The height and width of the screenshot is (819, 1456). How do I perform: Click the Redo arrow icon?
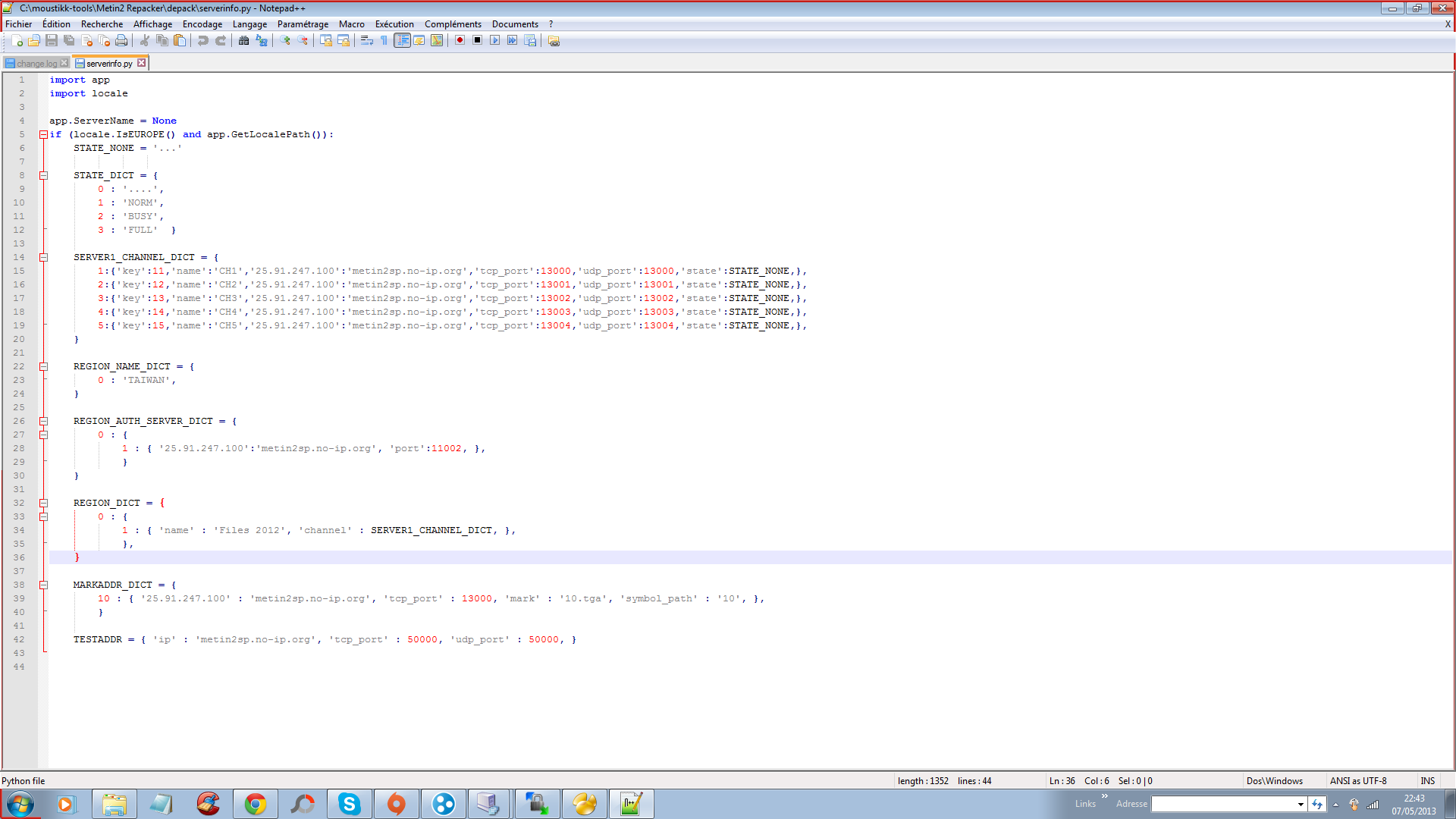click(220, 41)
